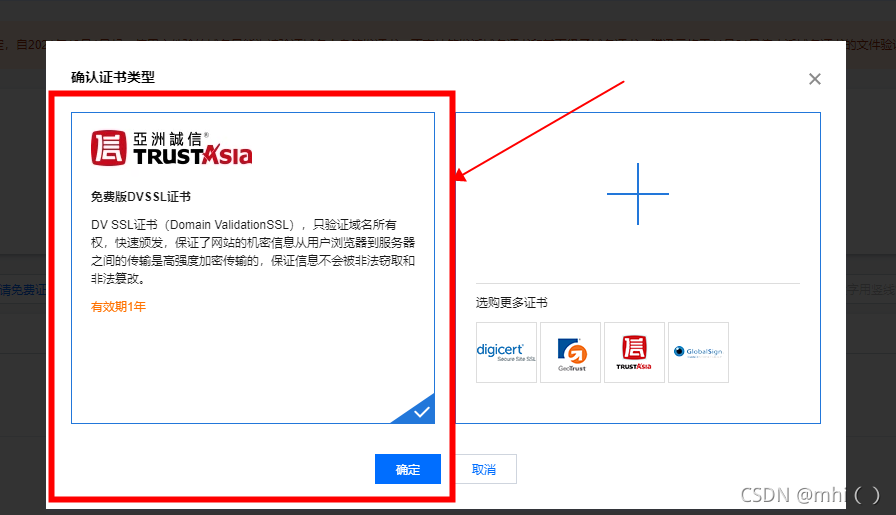Close the 确认证书类型 dialog
896x515 pixels.
(814, 79)
